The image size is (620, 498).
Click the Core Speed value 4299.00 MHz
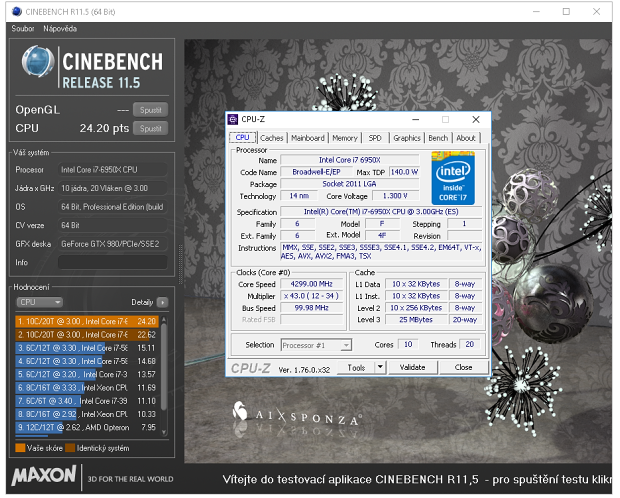coord(311,284)
